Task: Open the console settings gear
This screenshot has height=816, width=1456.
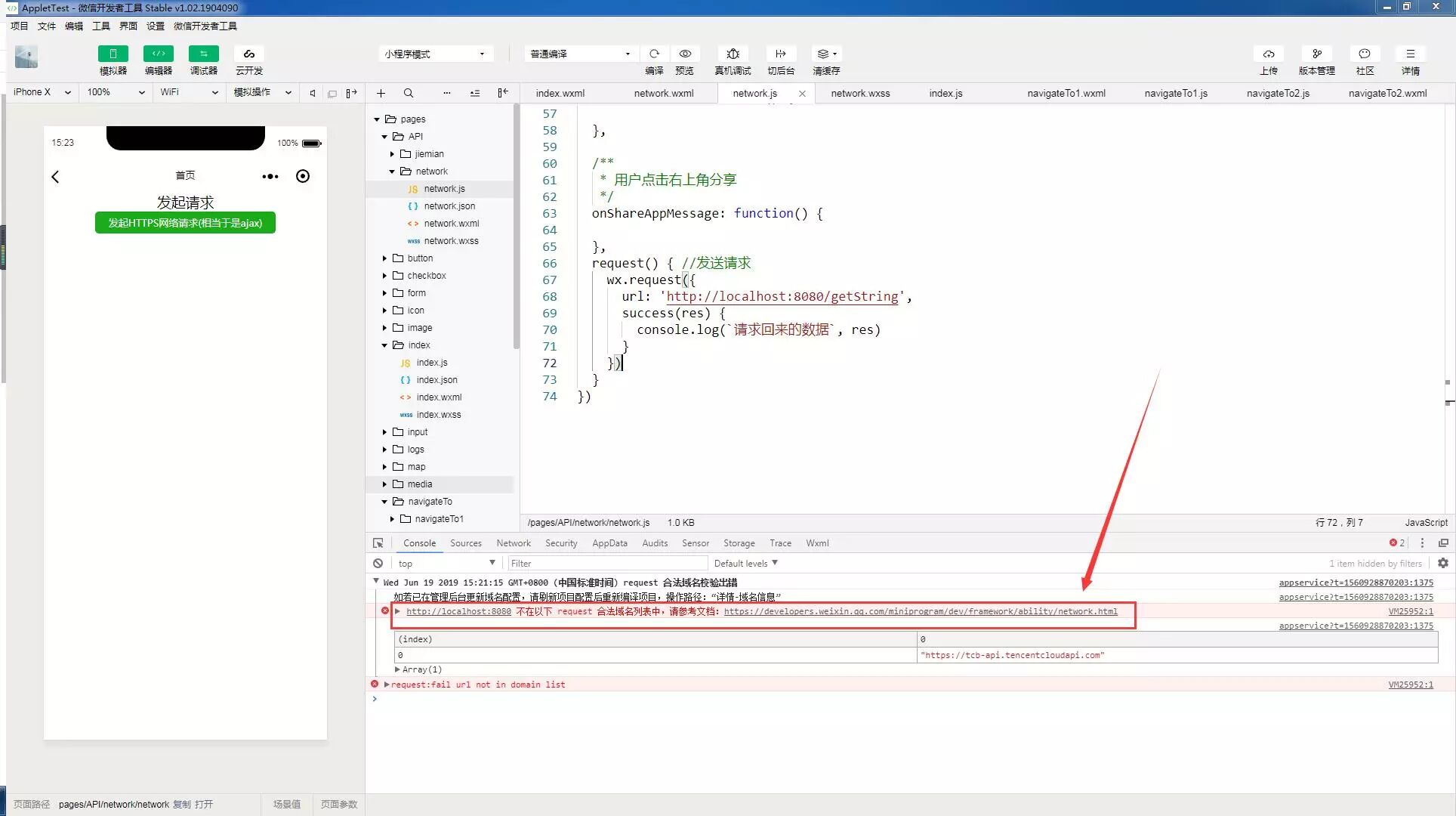Action: [x=1442, y=564]
